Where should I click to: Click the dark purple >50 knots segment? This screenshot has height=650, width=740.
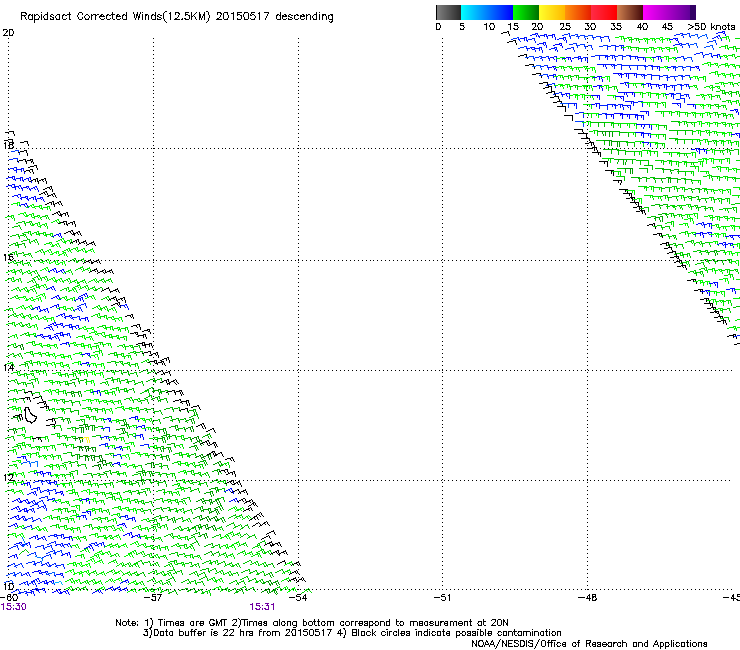(692, 12)
